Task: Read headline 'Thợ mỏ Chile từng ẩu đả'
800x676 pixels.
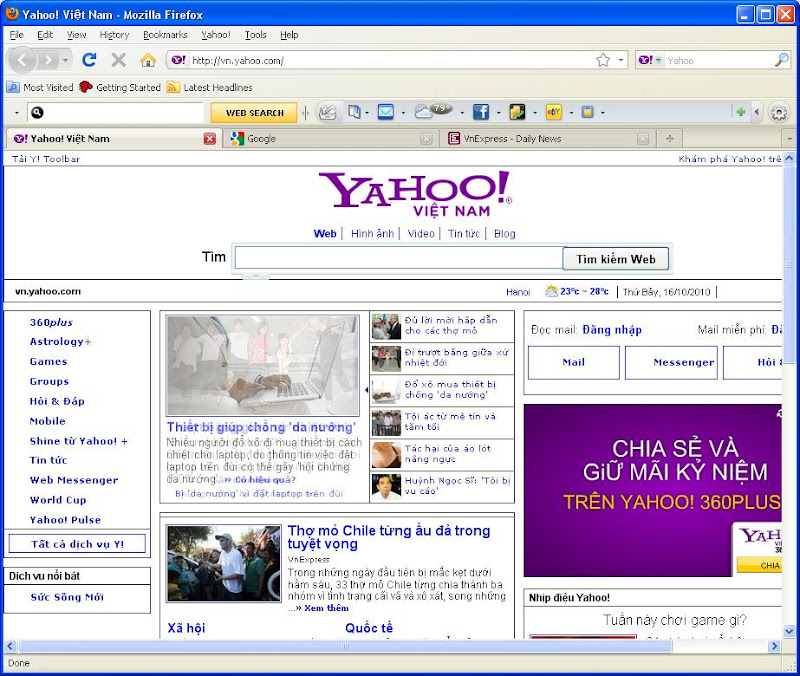Action: pos(389,537)
